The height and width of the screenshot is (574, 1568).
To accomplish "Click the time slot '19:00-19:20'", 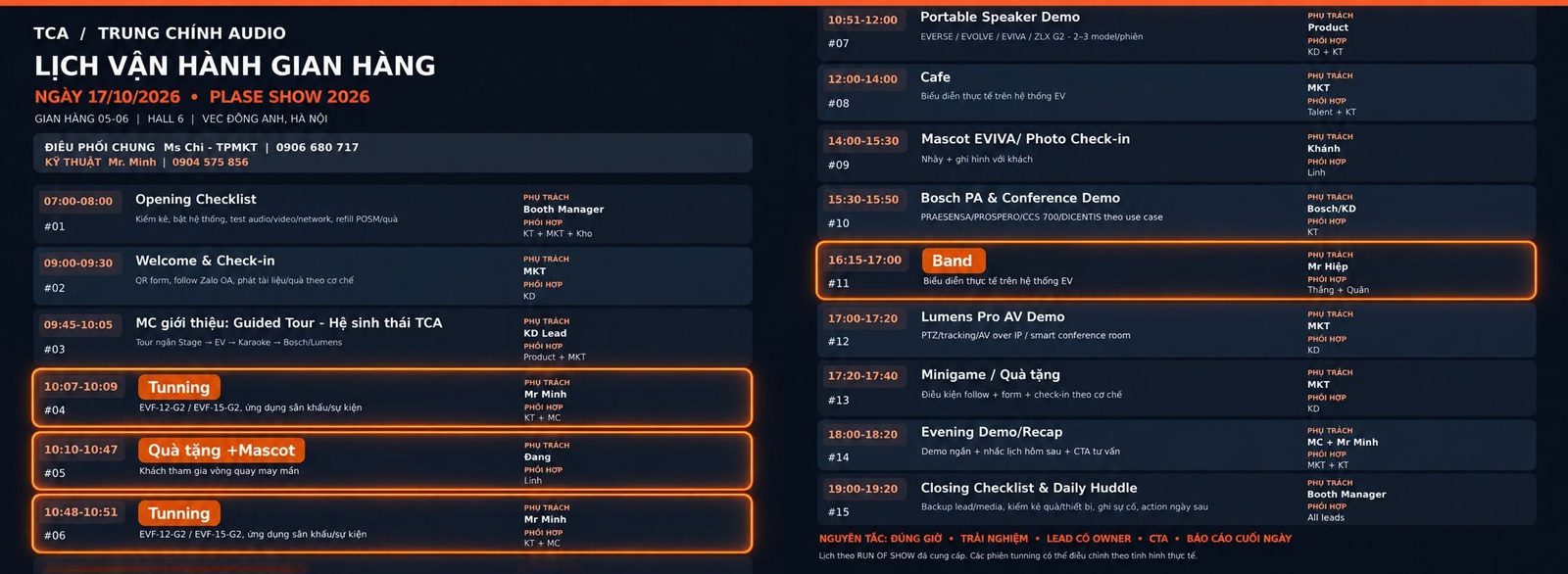I will 862,488.
